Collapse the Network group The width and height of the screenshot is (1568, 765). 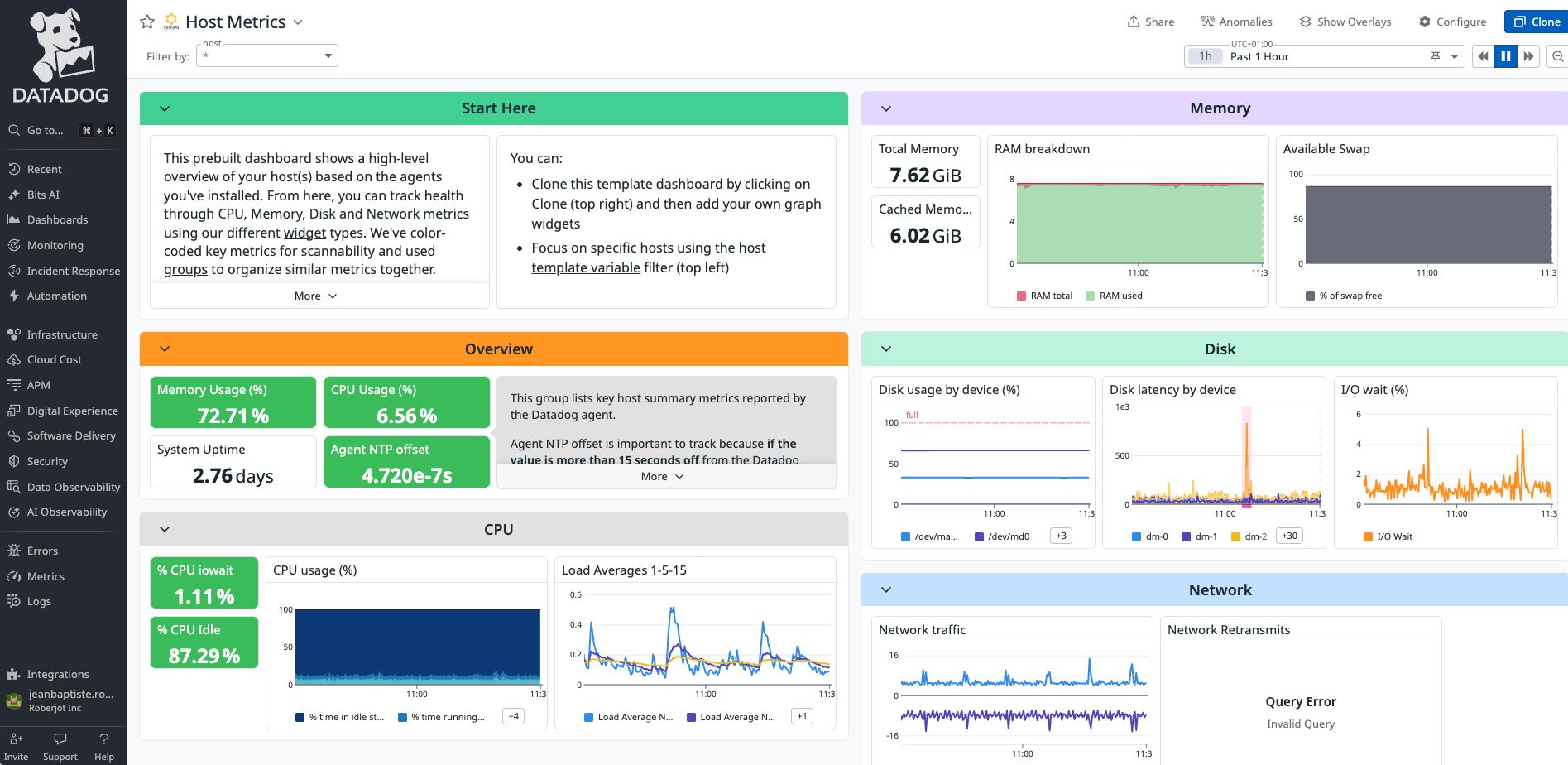(x=886, y=590)
